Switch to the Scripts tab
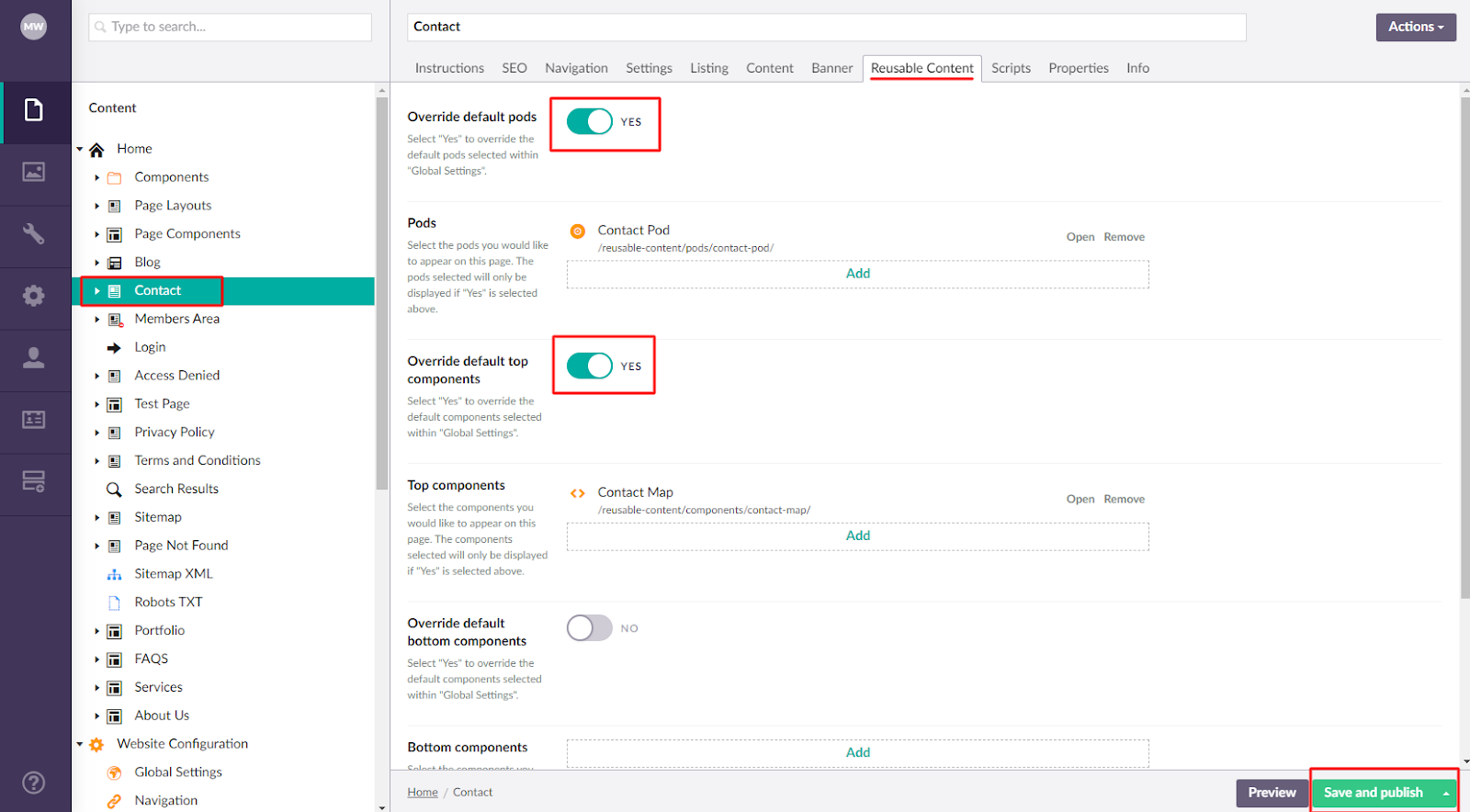This screenshot has height=812, width=1470. click(x=1011, y=68)
